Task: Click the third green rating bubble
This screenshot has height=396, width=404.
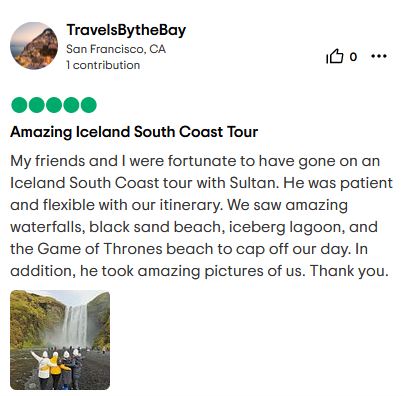Action: pyautogui.click(x=54, y=105)
